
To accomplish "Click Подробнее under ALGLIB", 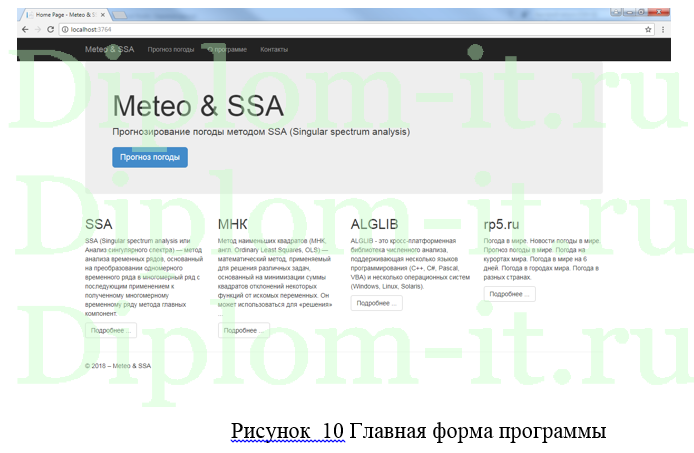I will [376, 303].
